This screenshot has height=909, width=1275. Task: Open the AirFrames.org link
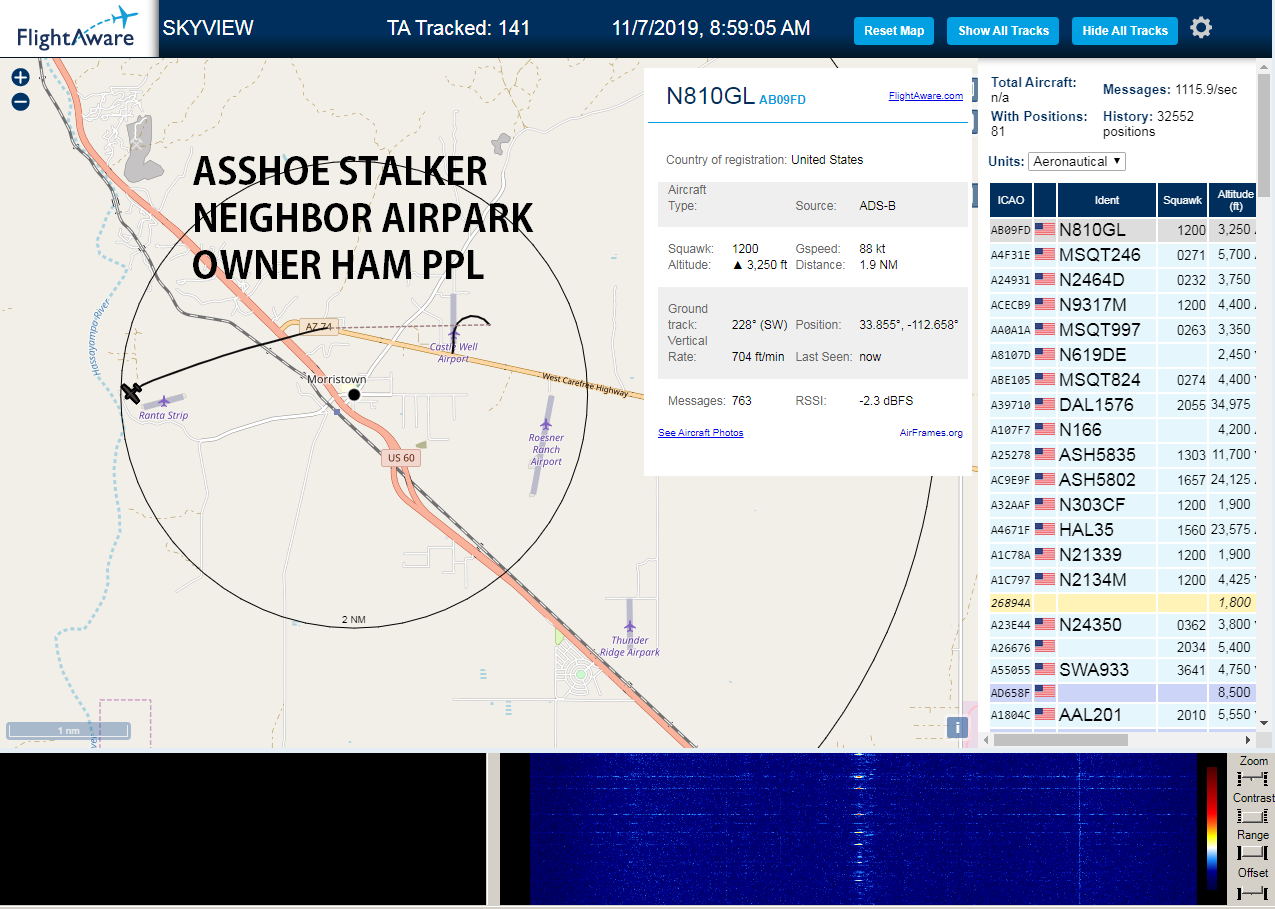(931, 433)
